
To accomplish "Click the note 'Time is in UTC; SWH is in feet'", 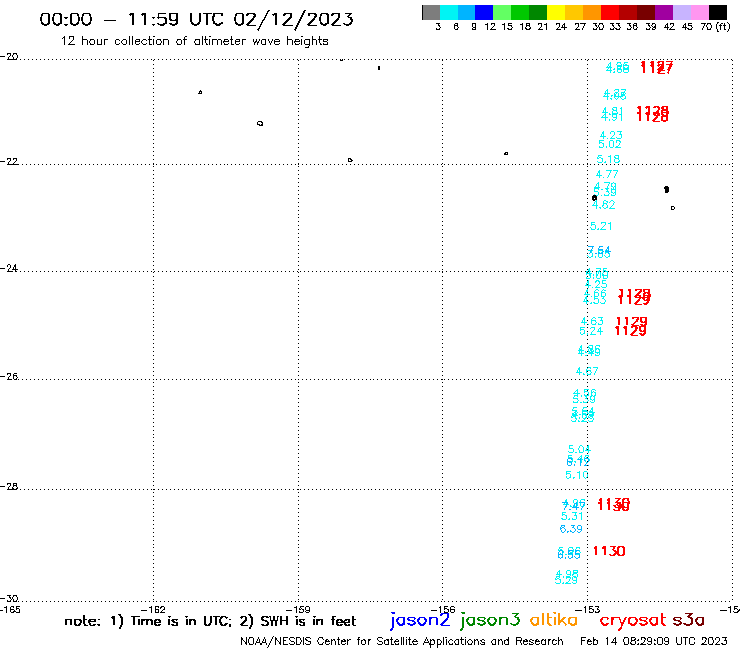I will [x=210, y=621].
